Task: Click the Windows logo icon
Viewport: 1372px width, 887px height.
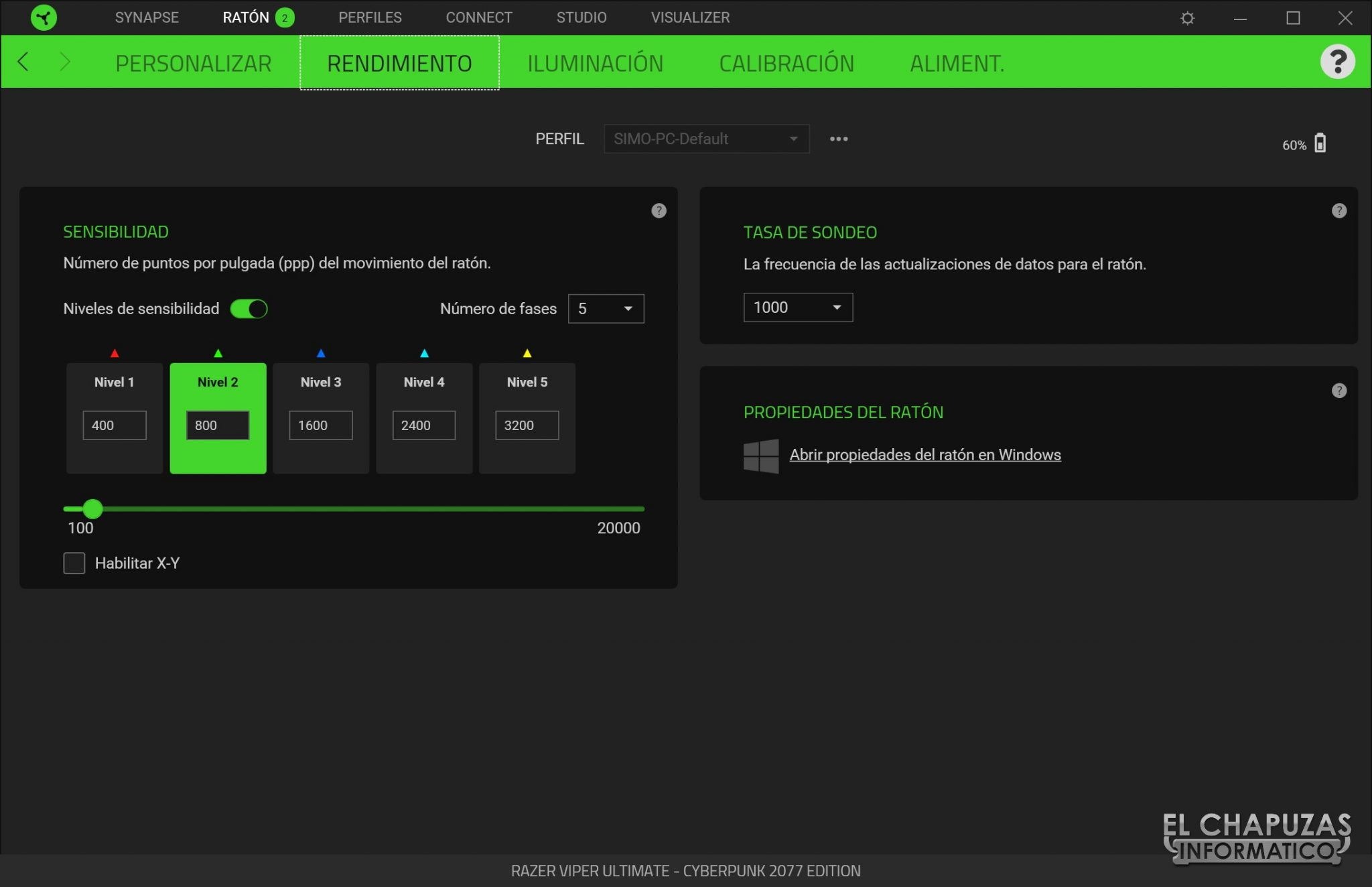Action: tap(761, 456)
